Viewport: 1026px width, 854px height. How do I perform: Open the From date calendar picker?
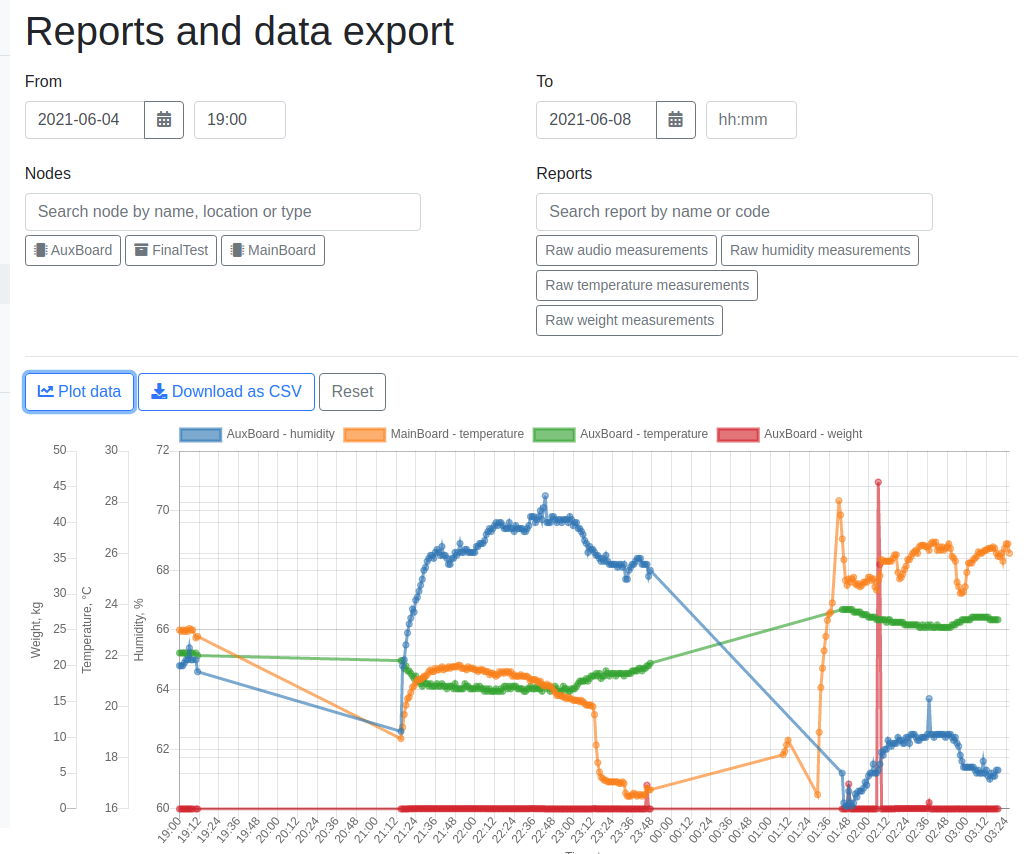[x=164, y=120]
